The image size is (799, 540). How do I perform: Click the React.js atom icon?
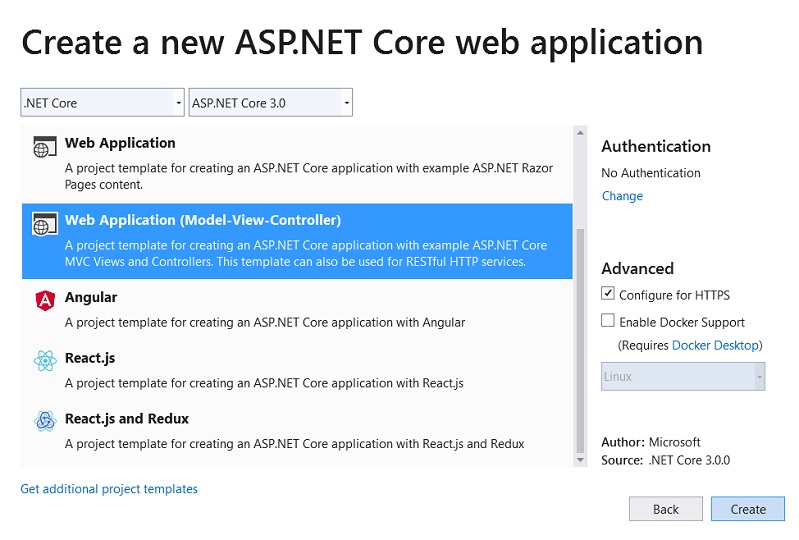pyautogui.click(x=45, y=361)
